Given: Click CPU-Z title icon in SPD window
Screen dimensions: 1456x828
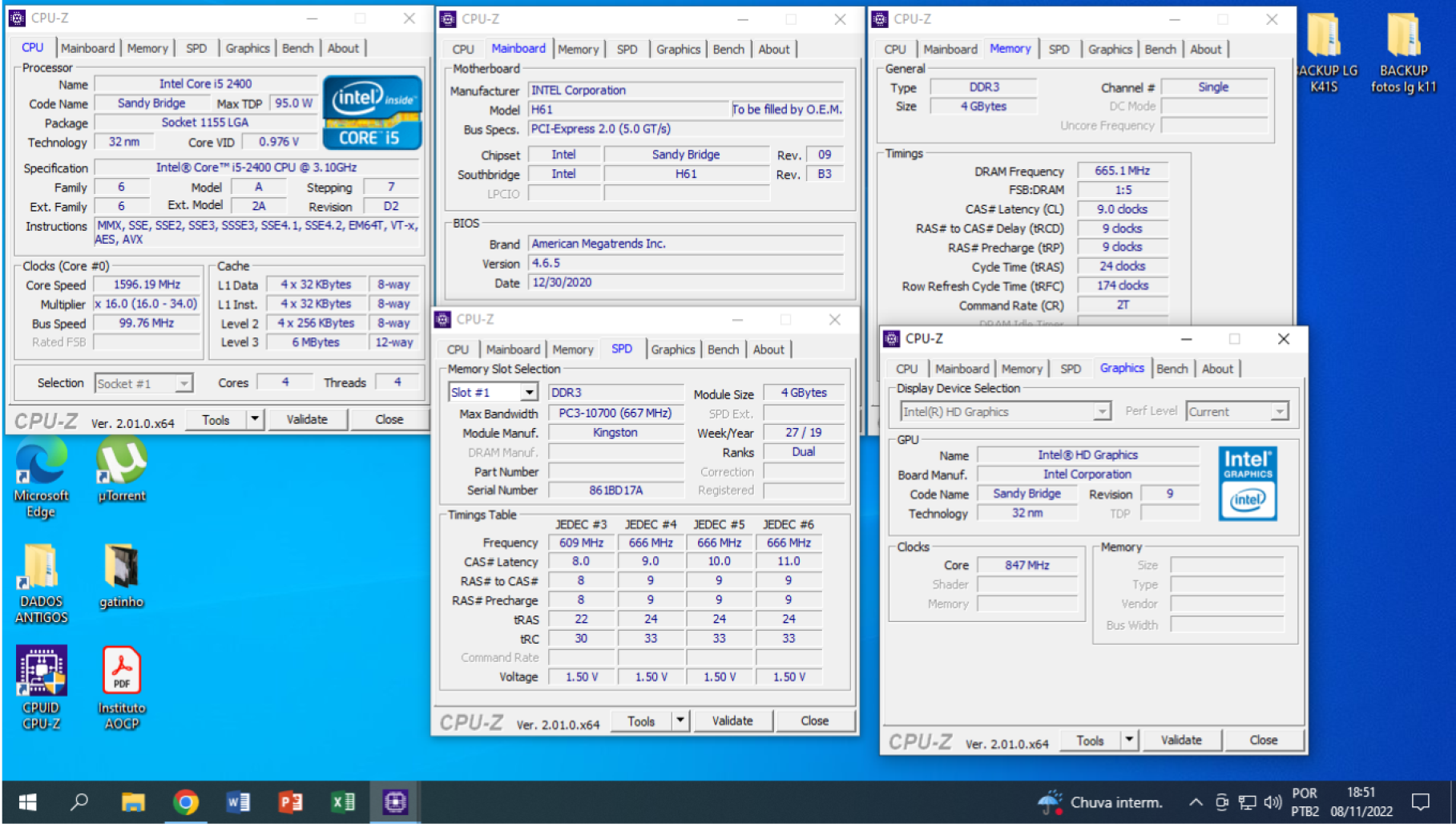Looking at the screenshot, I should coord(442,320).
